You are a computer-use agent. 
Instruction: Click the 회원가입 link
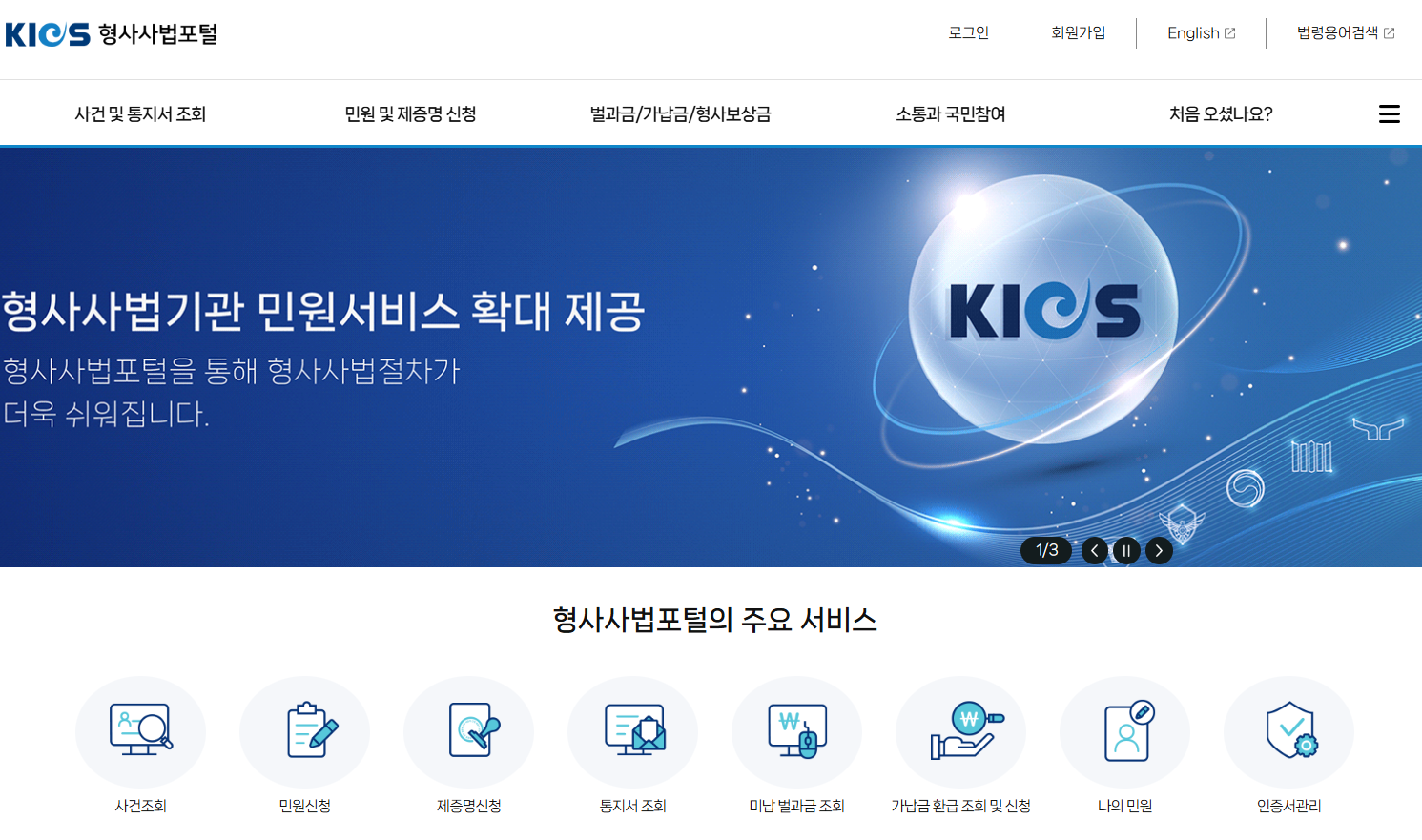[x=1078, y=32]
